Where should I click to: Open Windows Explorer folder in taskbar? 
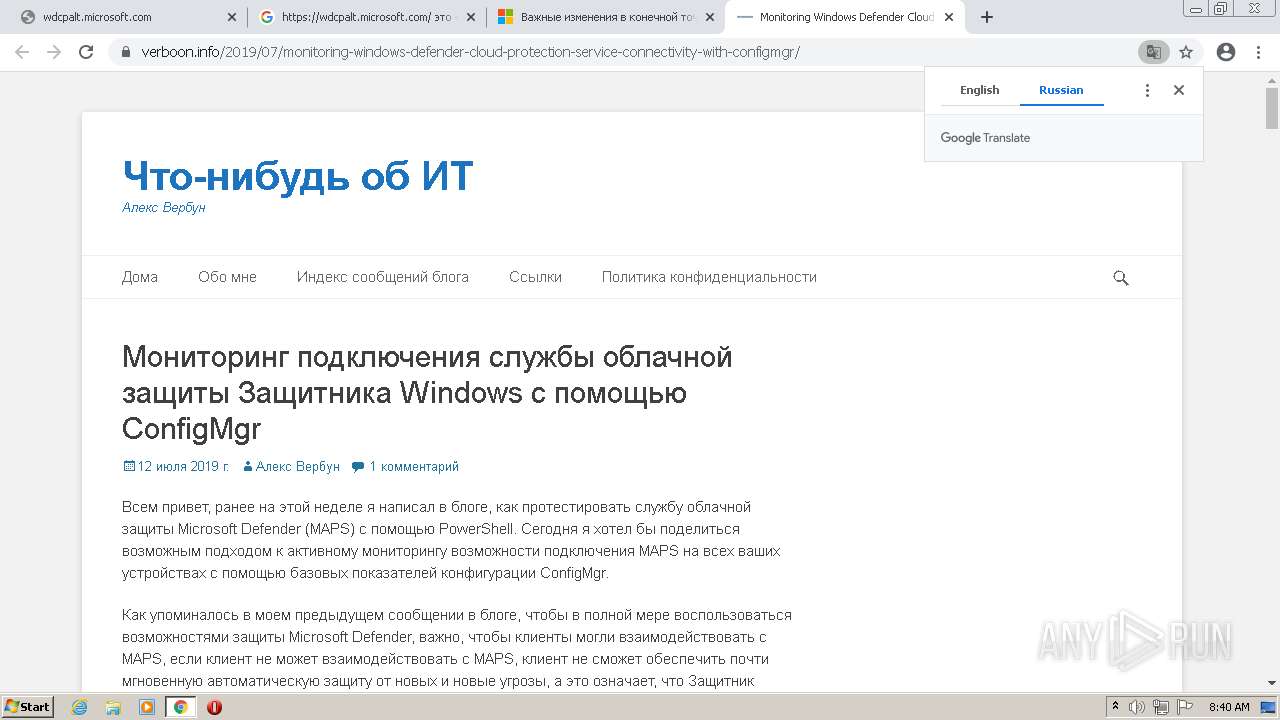click(x=113, y=707)
